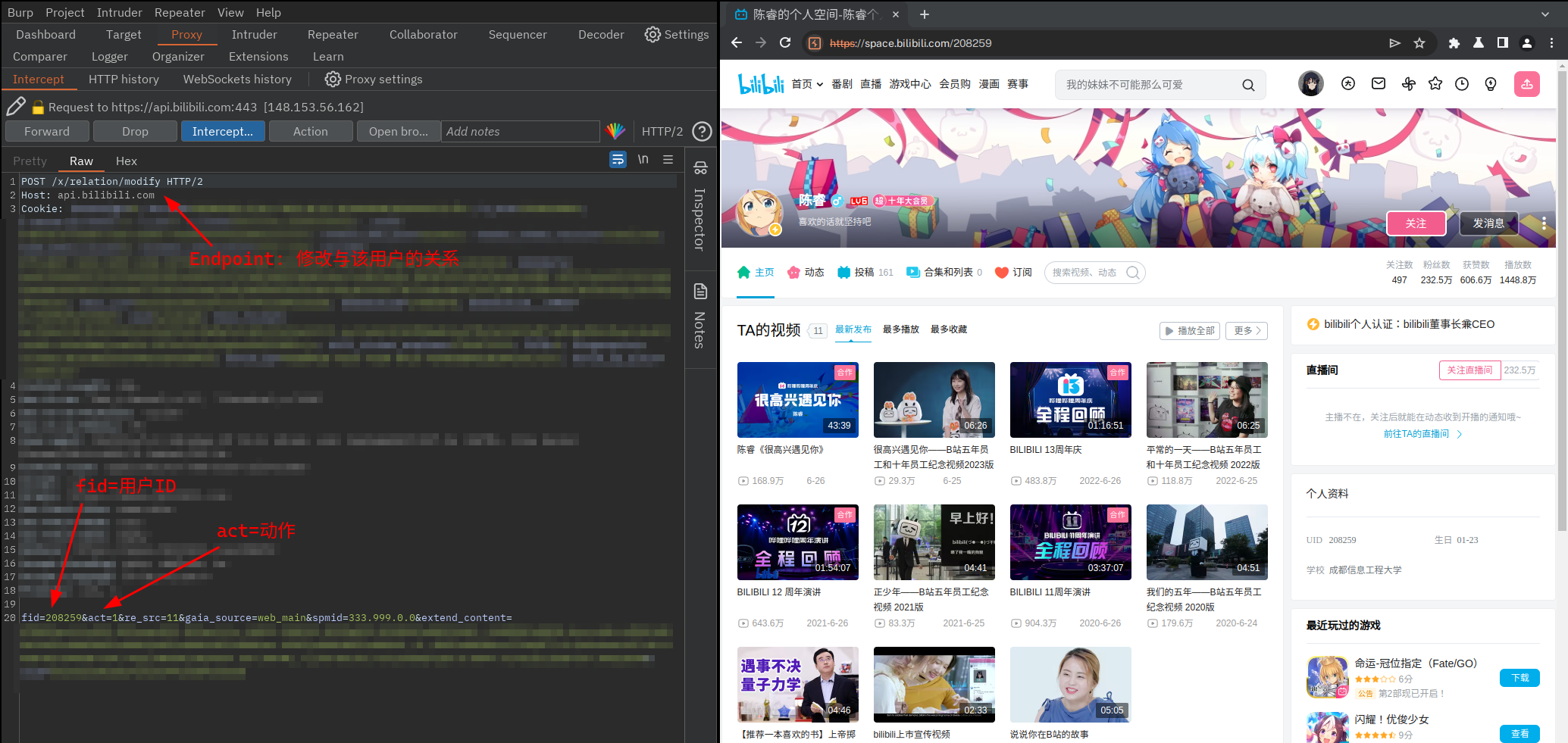Click the Forward button to send request
The height and width of the screenshot is (743, 1568).
pyautogui.click(x=47, y=132)
